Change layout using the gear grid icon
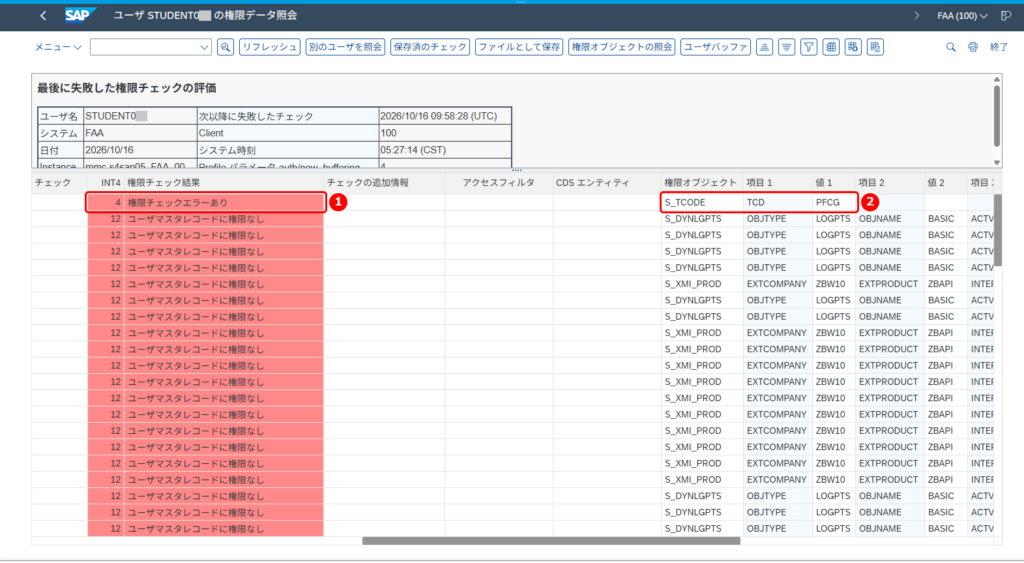 (x=853, y=47)
